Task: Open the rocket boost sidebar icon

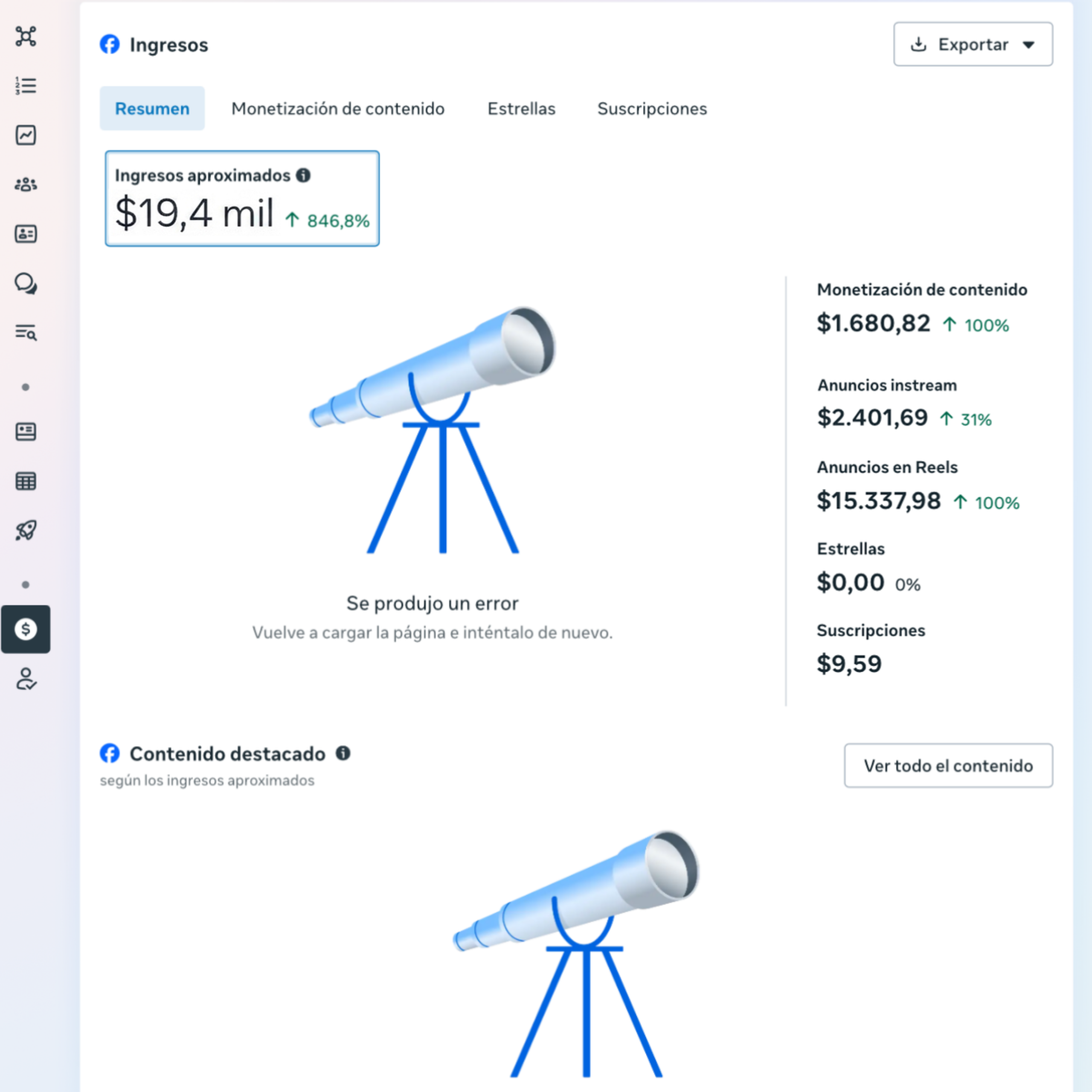Action: tap(26, 530)
